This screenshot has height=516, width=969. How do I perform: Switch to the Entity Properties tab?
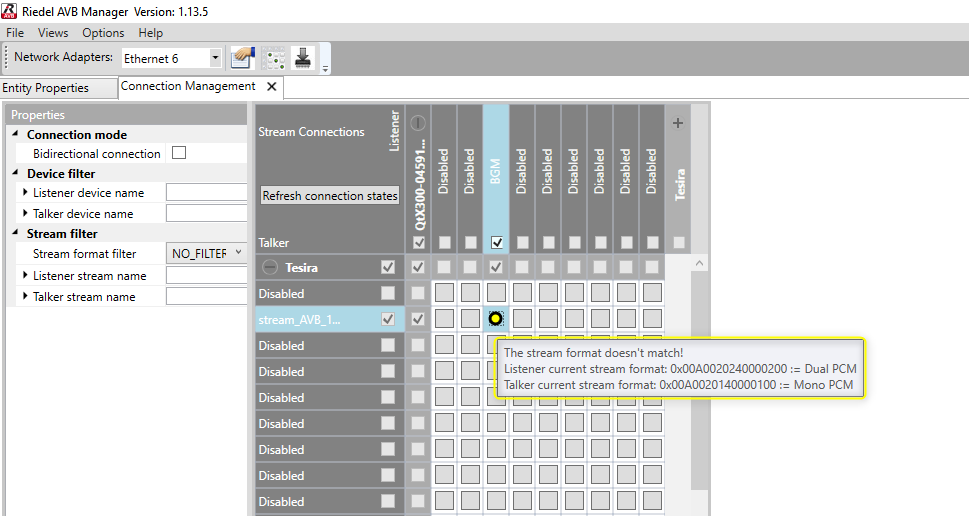(x=58, y=88)
